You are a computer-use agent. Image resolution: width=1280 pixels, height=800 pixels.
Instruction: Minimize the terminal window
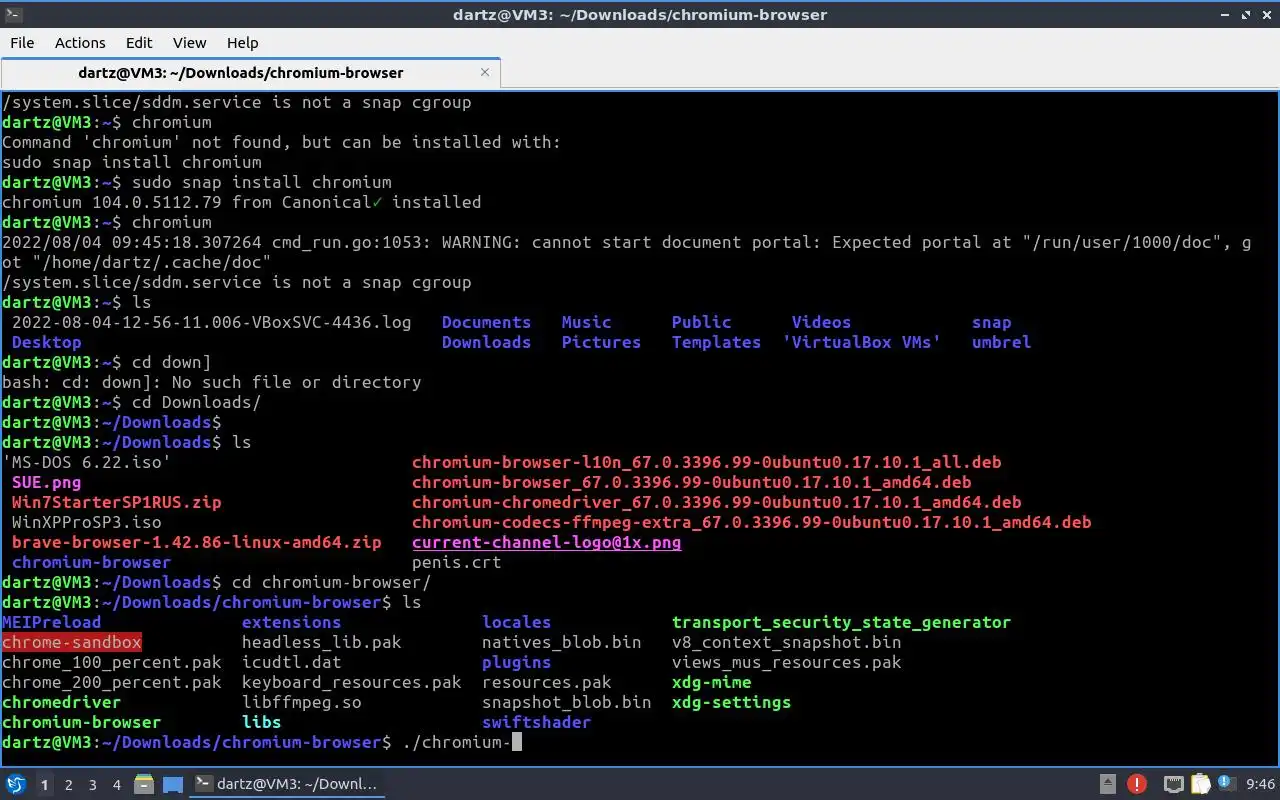[1223, 14]
